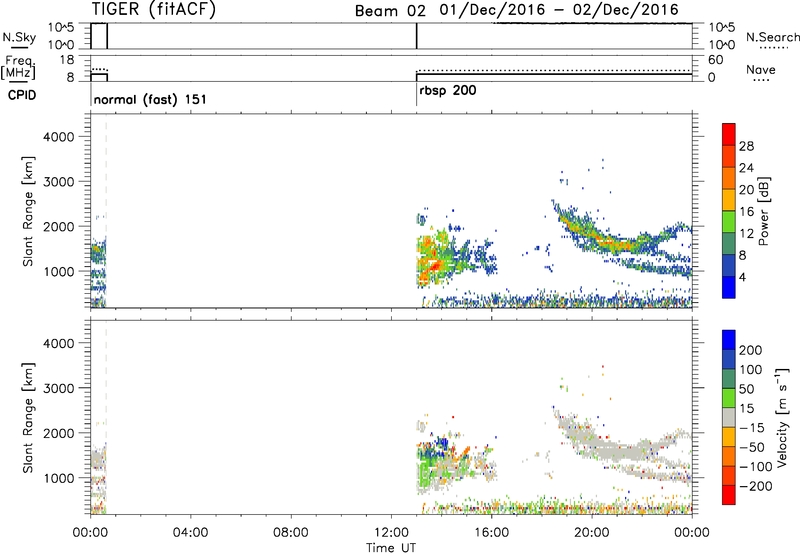The image size is (800, 554).
Task: Click the '-15' Velocity colorbar value
Action: tap(752, 428)
